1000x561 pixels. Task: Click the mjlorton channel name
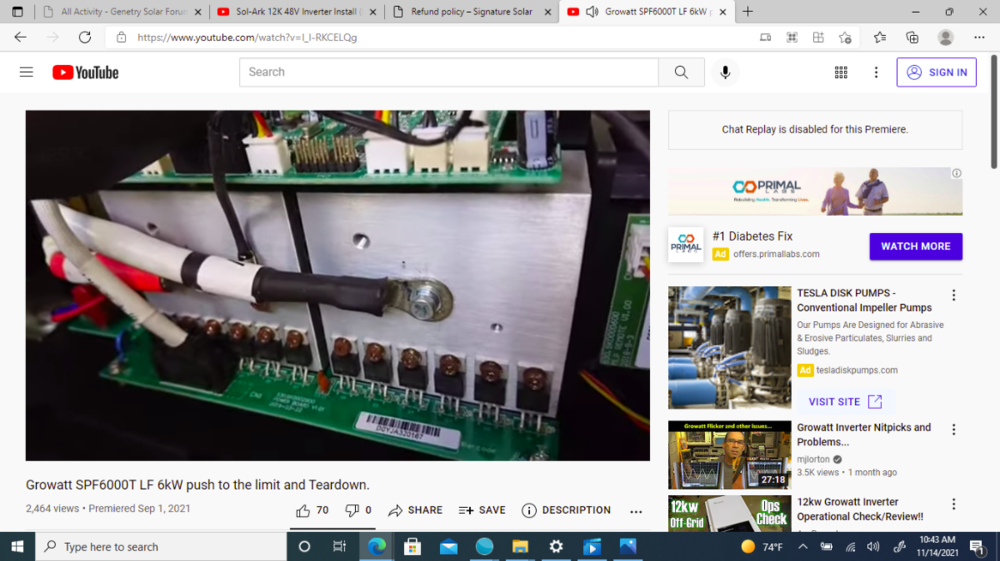pos(813,459)
